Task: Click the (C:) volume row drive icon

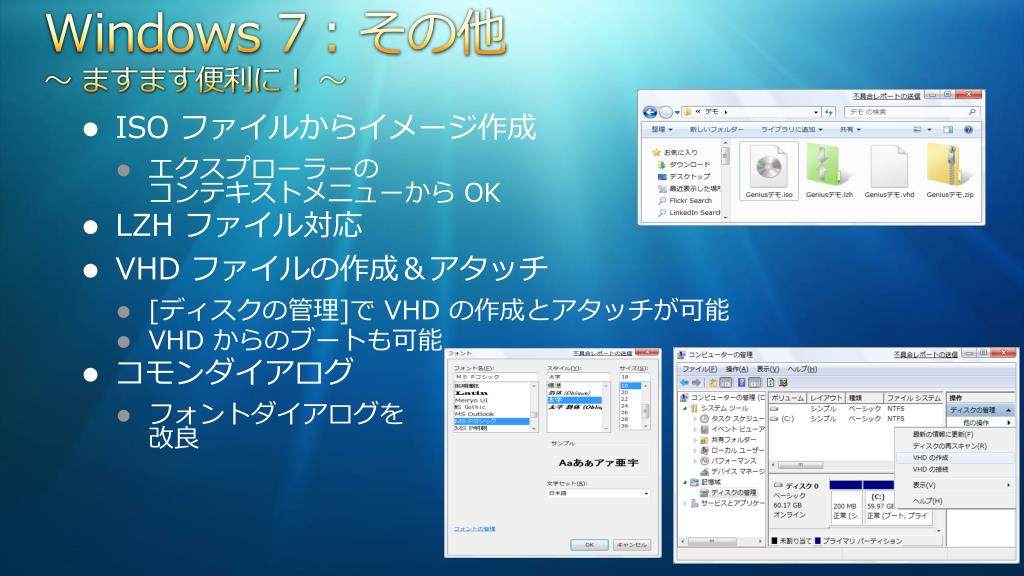Action: tap(775, 419)
